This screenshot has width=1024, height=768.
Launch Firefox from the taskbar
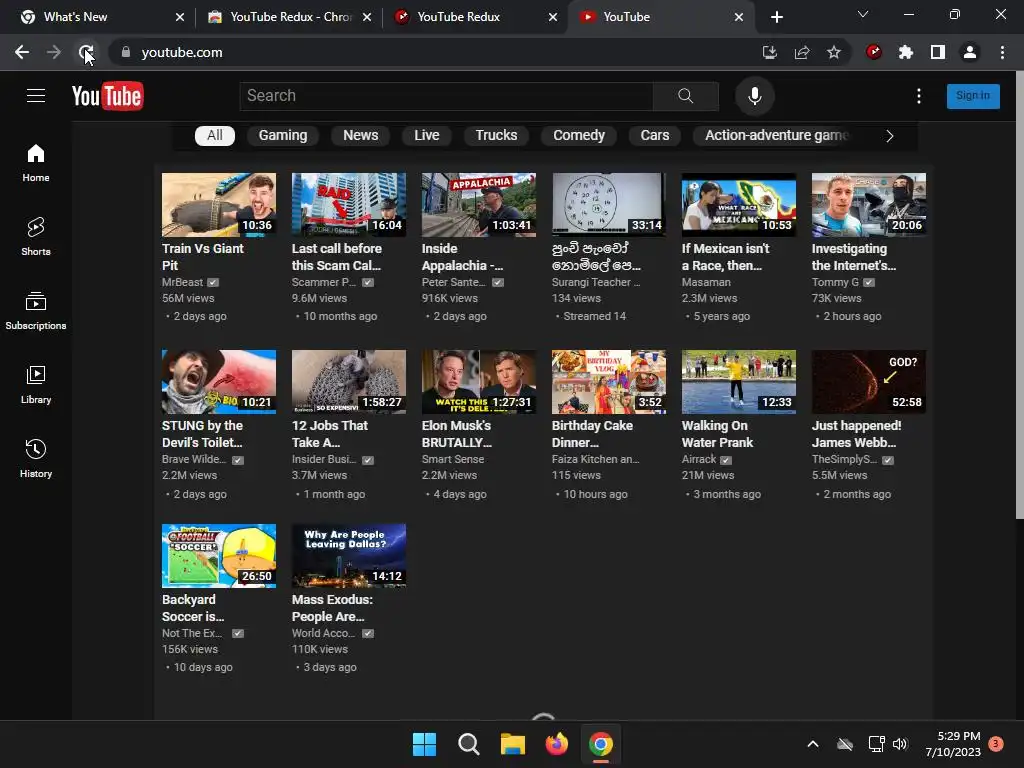[x=556, y=744]
